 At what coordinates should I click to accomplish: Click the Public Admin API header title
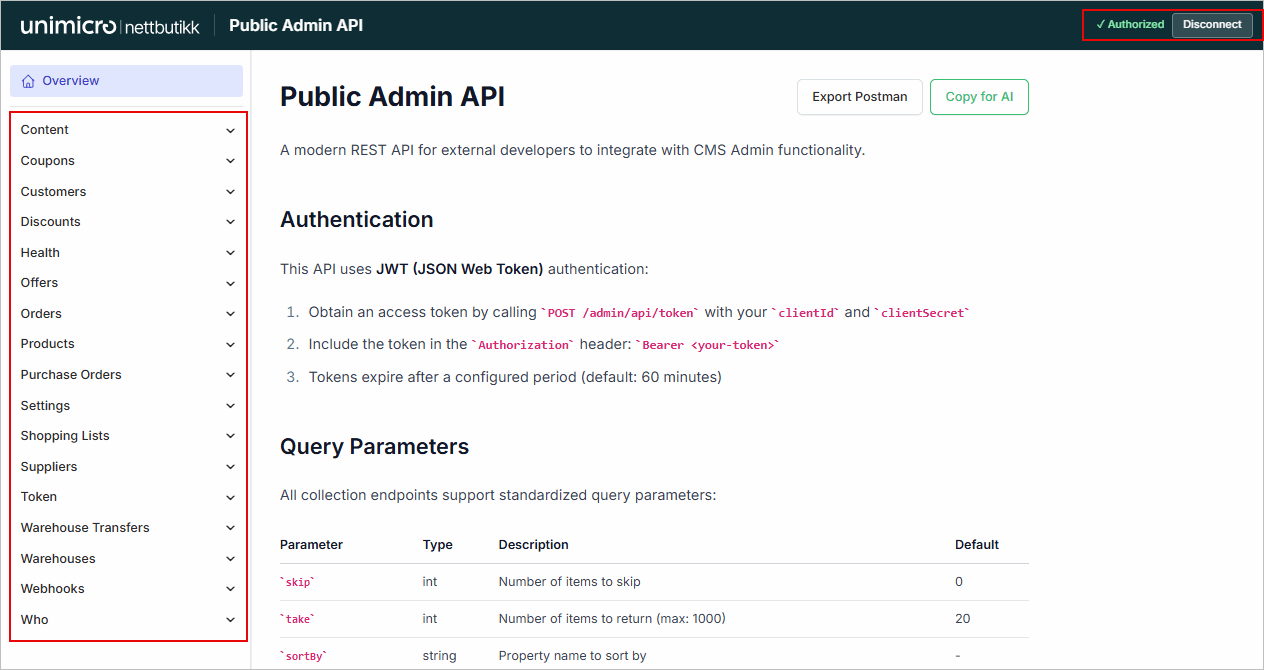(296, 25)
